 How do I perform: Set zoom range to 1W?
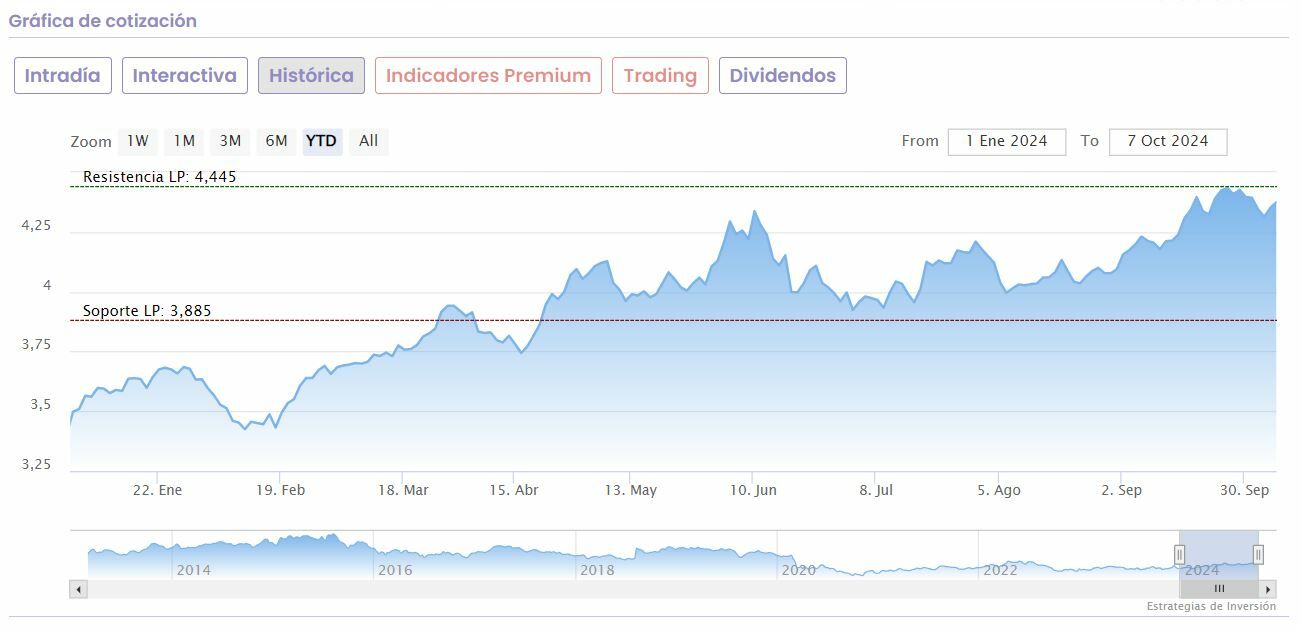point(138,141)
